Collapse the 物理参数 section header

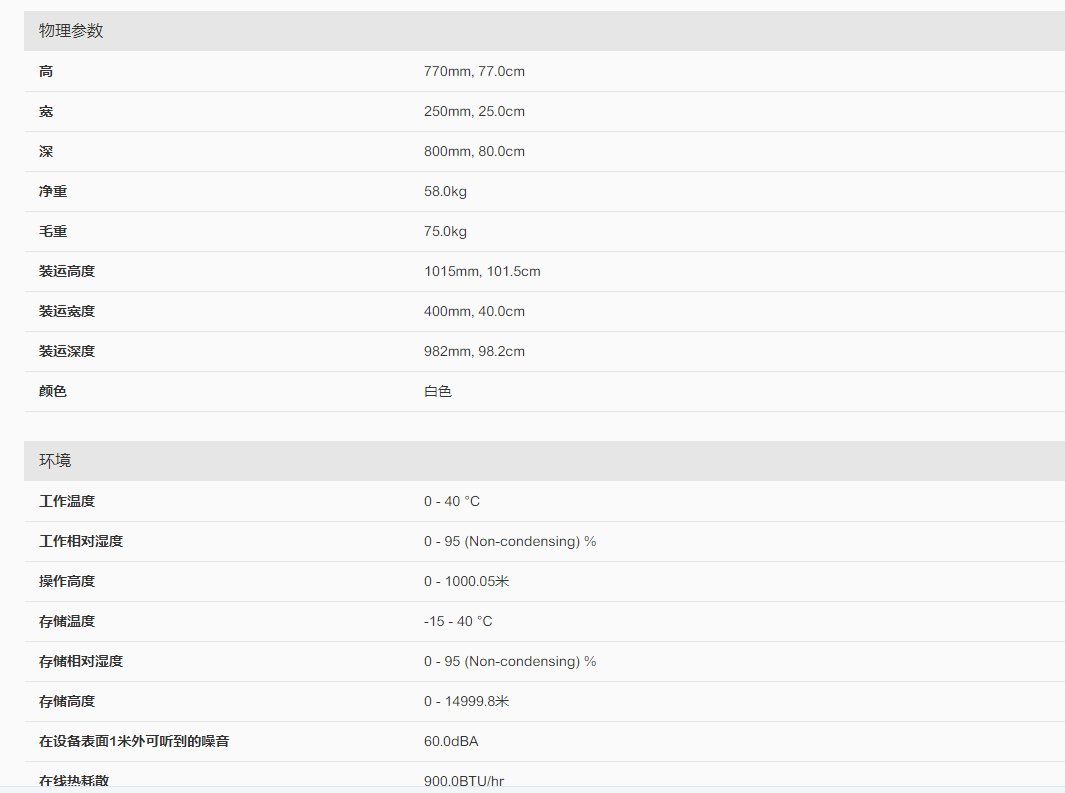click(x=71, y=31)
